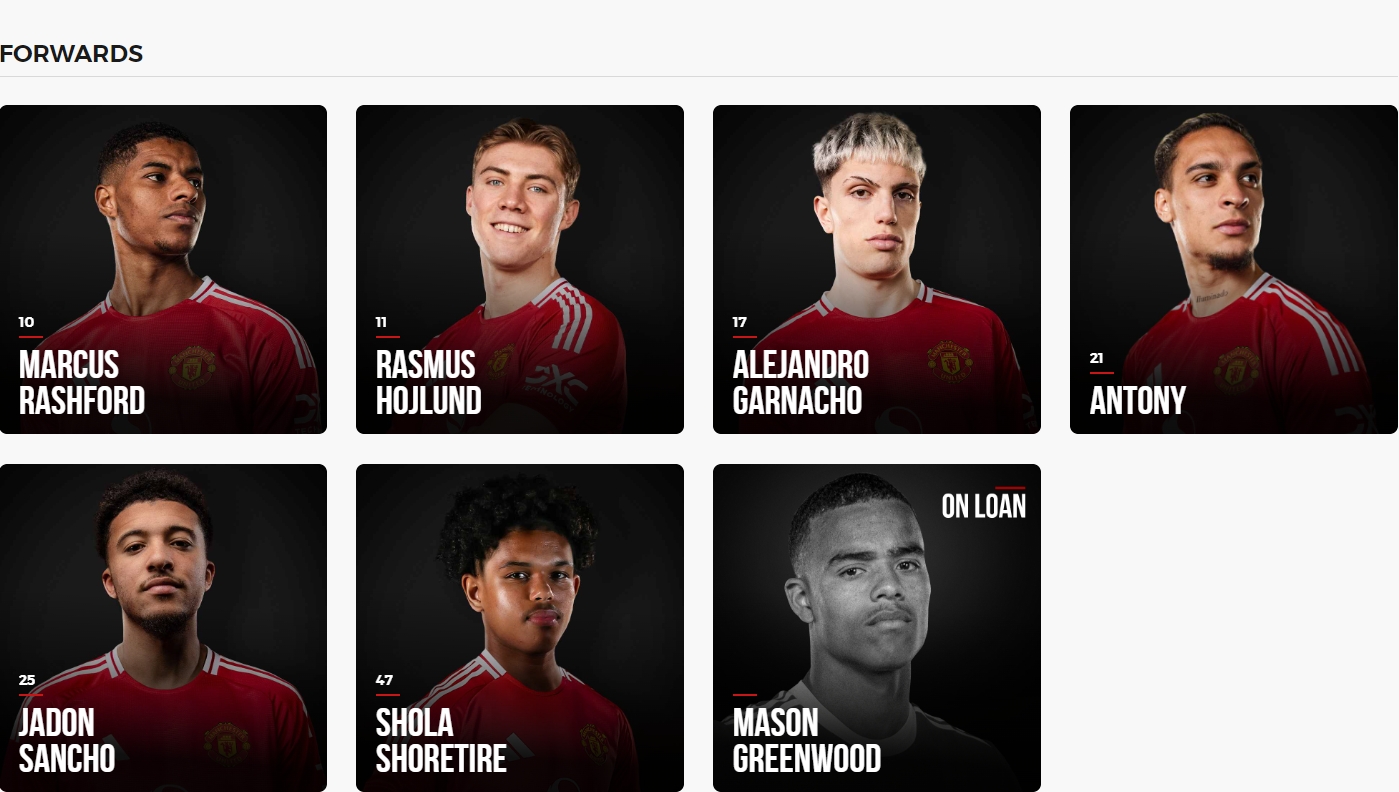Click the Forwards section heading
Viewport: 1399px width, 792px height.
pyautogui.click(x=72, y=54)
